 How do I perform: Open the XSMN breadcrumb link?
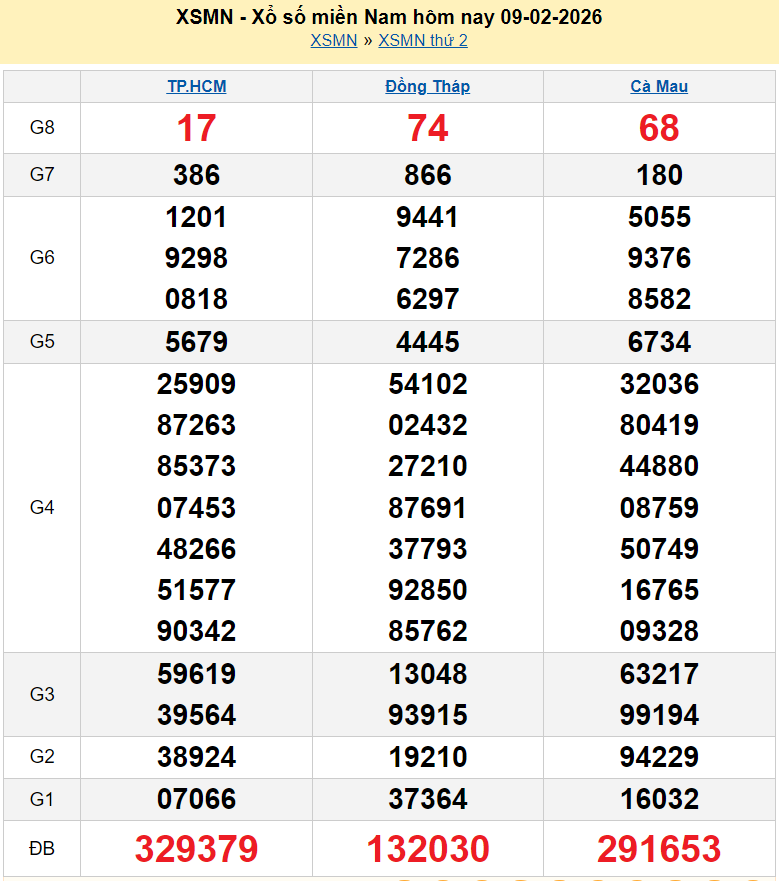click(x=333, y=41)
